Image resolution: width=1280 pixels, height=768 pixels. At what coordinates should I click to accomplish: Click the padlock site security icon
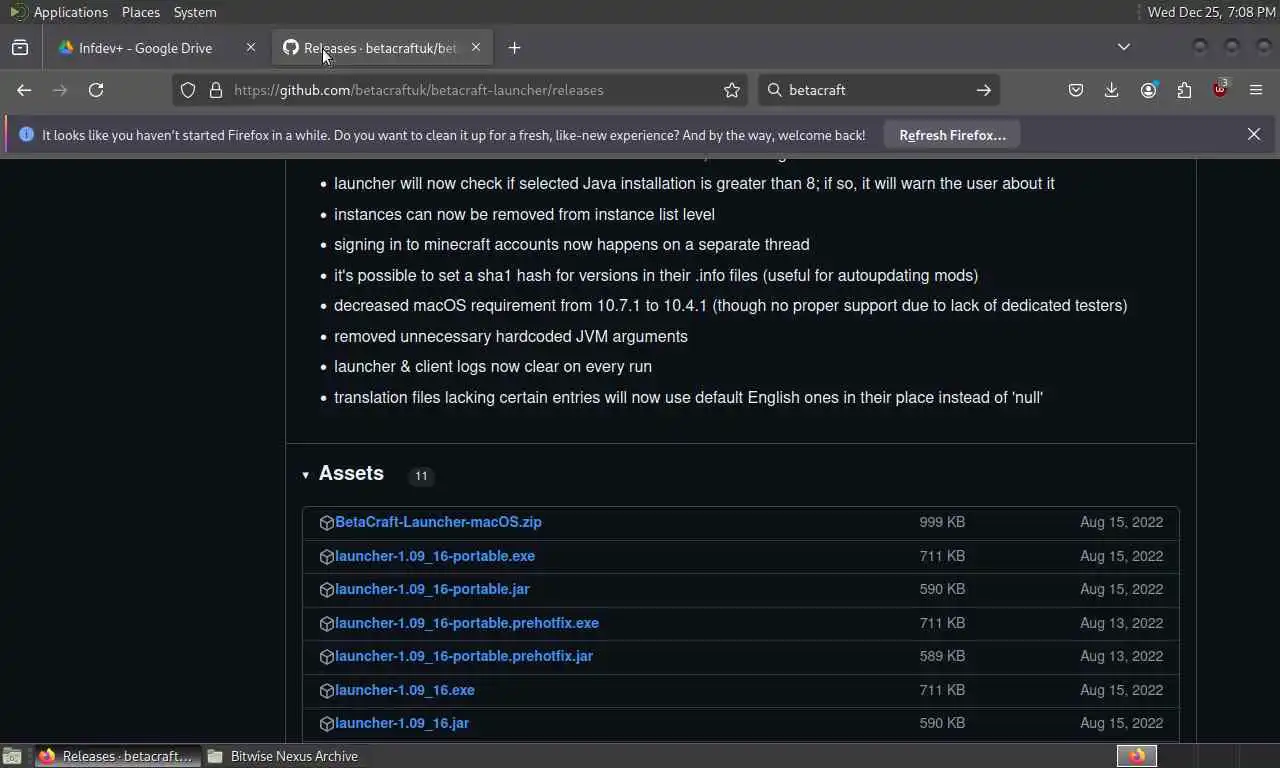click(215, 90)
